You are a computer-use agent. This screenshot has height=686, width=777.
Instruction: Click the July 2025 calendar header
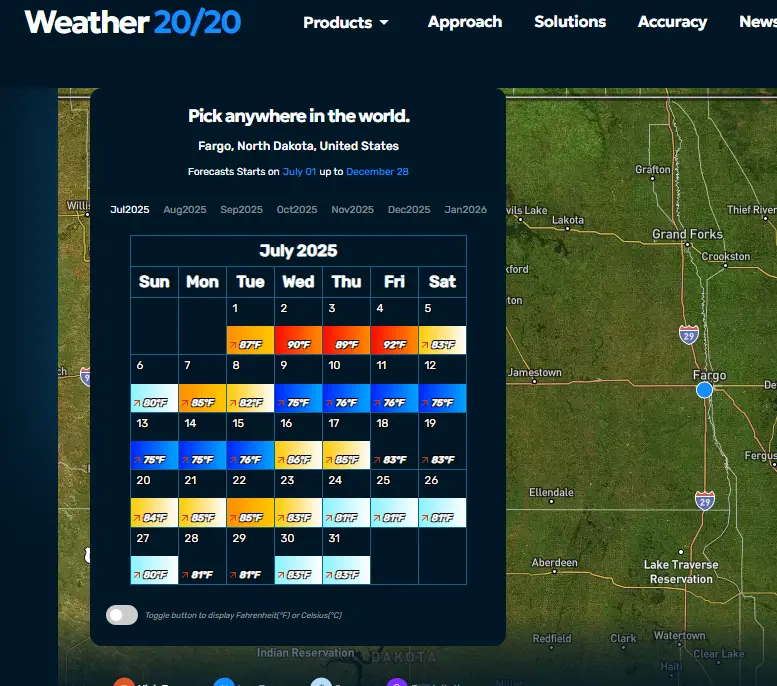click(x=298, y=251)
